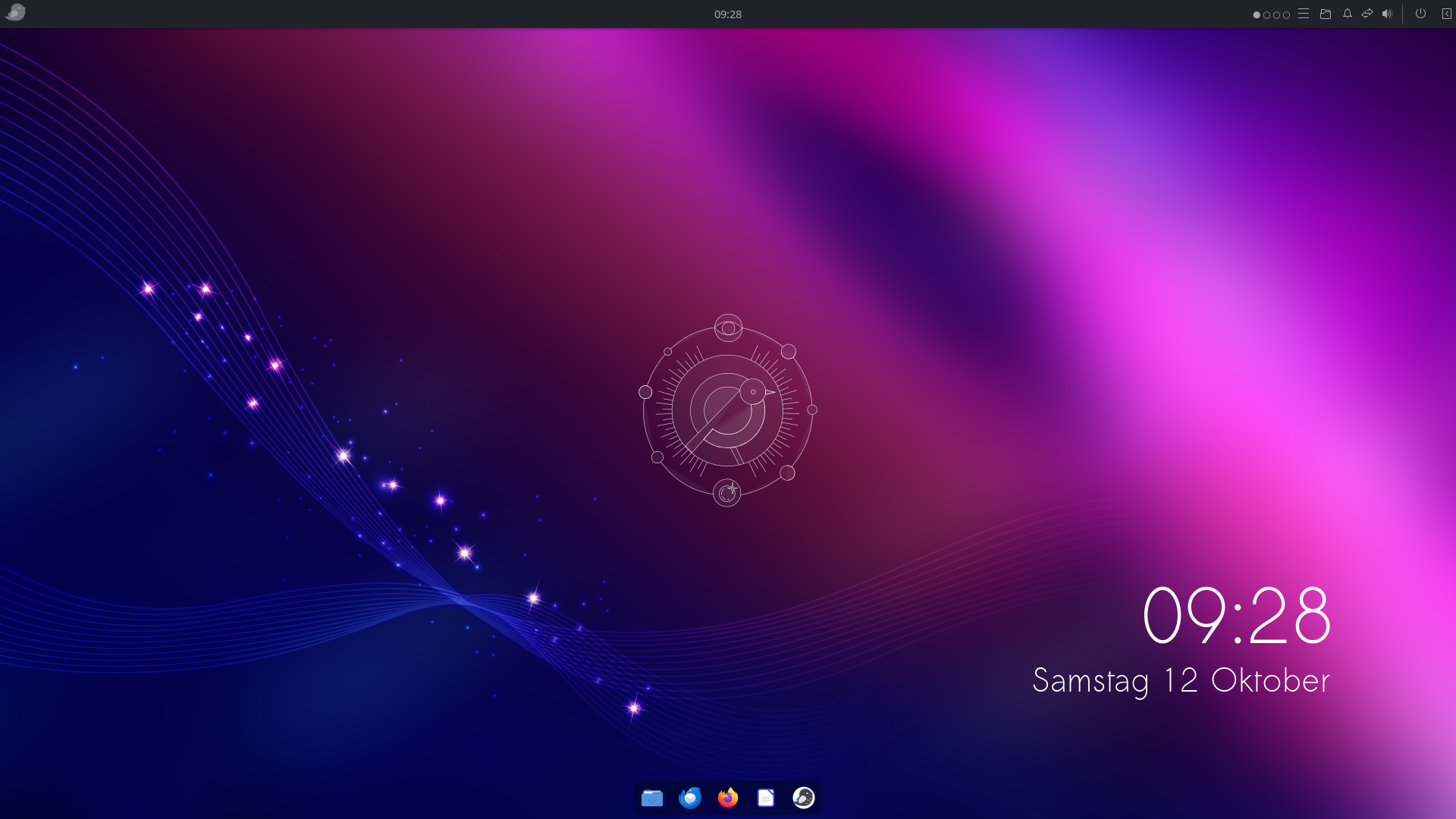Launch Thunderbird mail from the dock
1456x819 pixels.
point(690,798)
